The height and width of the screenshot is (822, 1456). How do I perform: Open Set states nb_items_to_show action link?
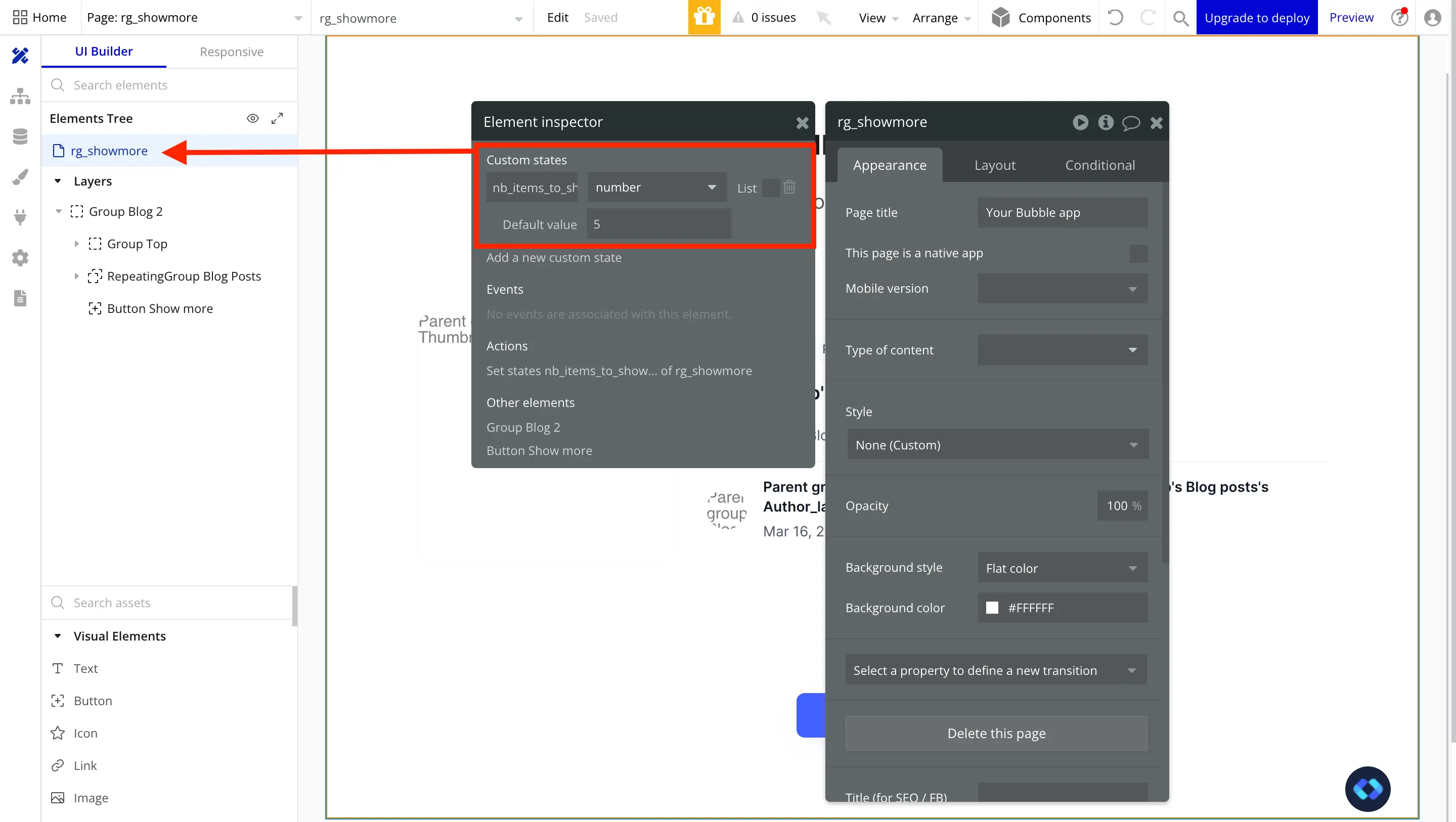619,371
